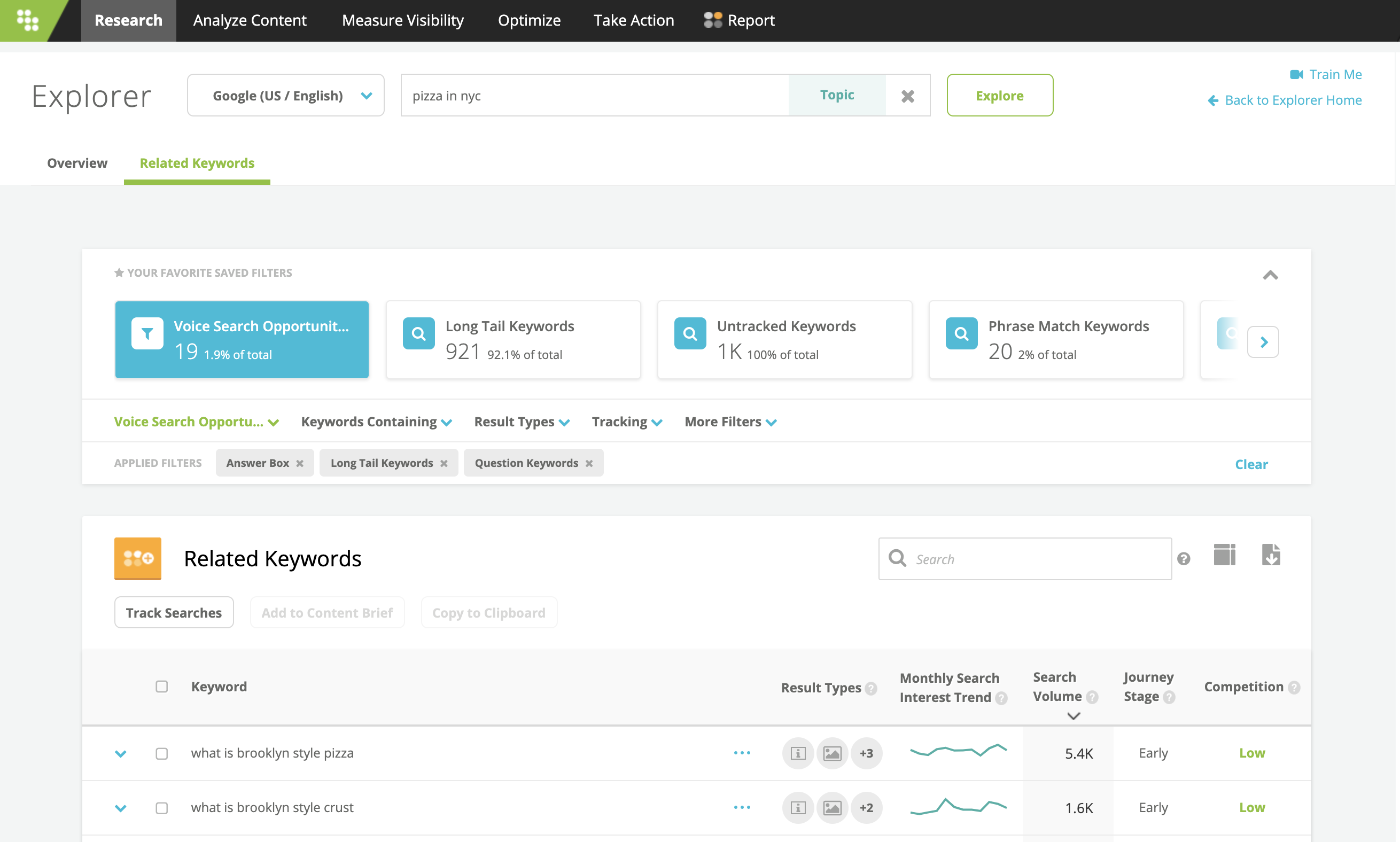This screenshot has height=842, width=1400.
Task: Open the Google (US / English) dropdown
Action: coord(285,95)
